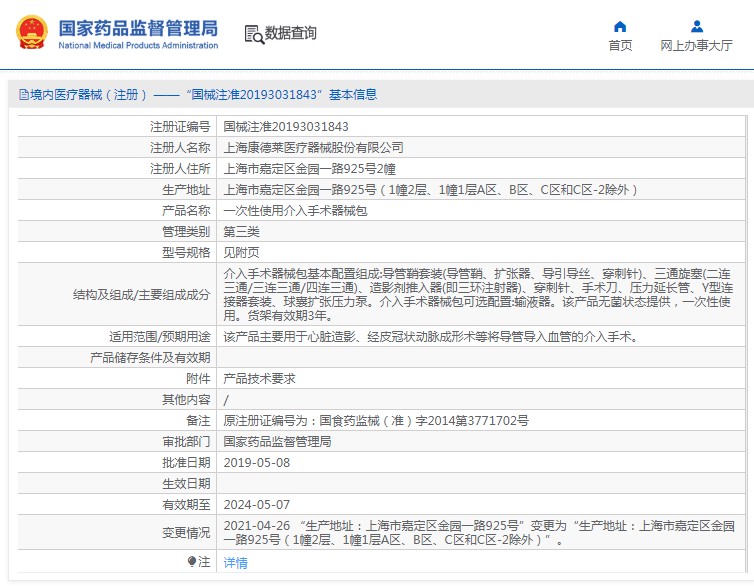Click the 有效期至 row label
This screenshot has height=588, width=754.
(x=186, y=505)
